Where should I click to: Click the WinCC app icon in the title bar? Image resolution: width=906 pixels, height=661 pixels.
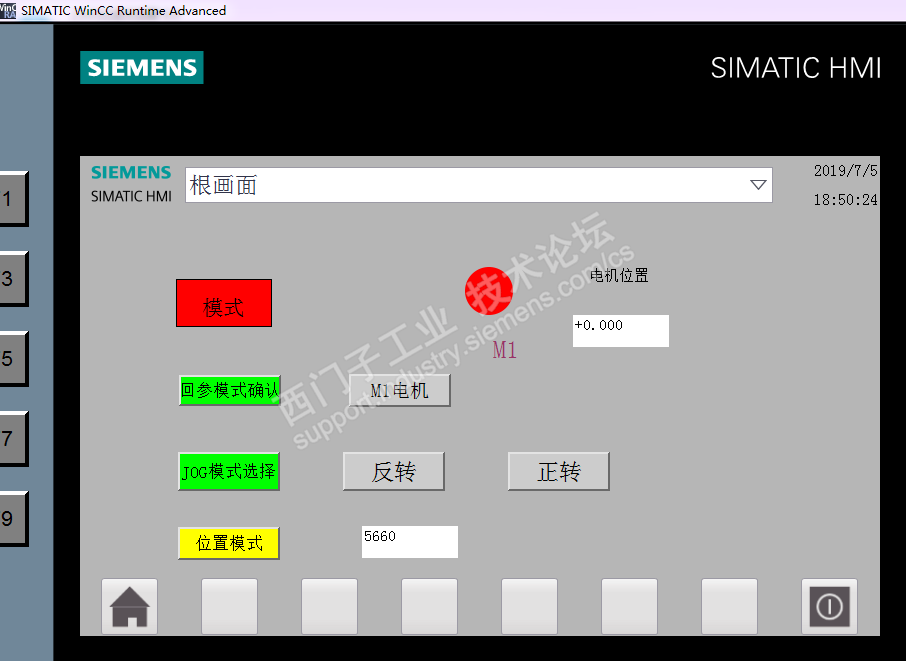(x=8, y=10)
